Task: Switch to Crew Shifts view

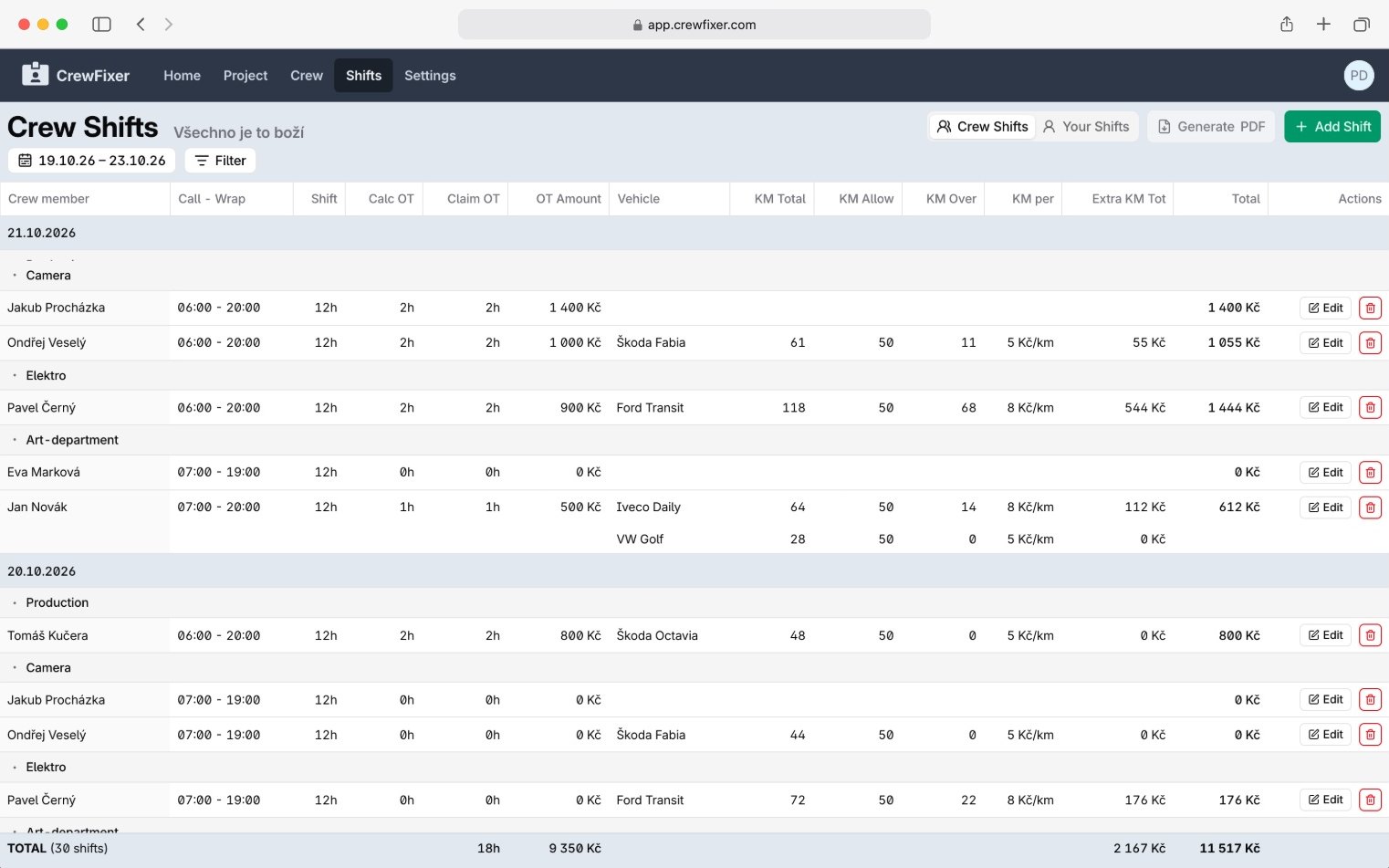Action: [983, 127]
